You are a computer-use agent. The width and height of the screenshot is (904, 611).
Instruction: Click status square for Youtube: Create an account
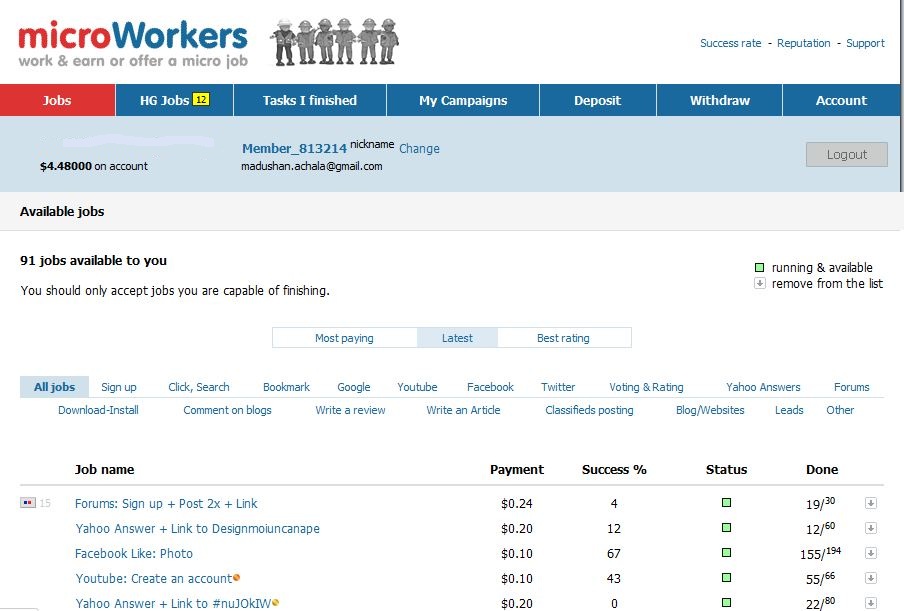[x=726, y=578]
